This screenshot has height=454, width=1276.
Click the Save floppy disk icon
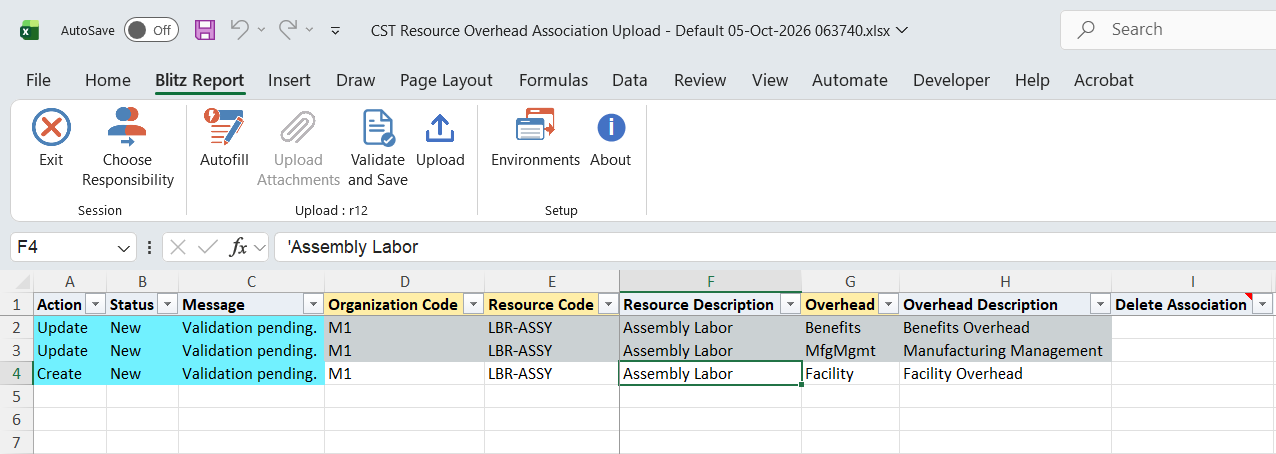click(x=205, y=30)
